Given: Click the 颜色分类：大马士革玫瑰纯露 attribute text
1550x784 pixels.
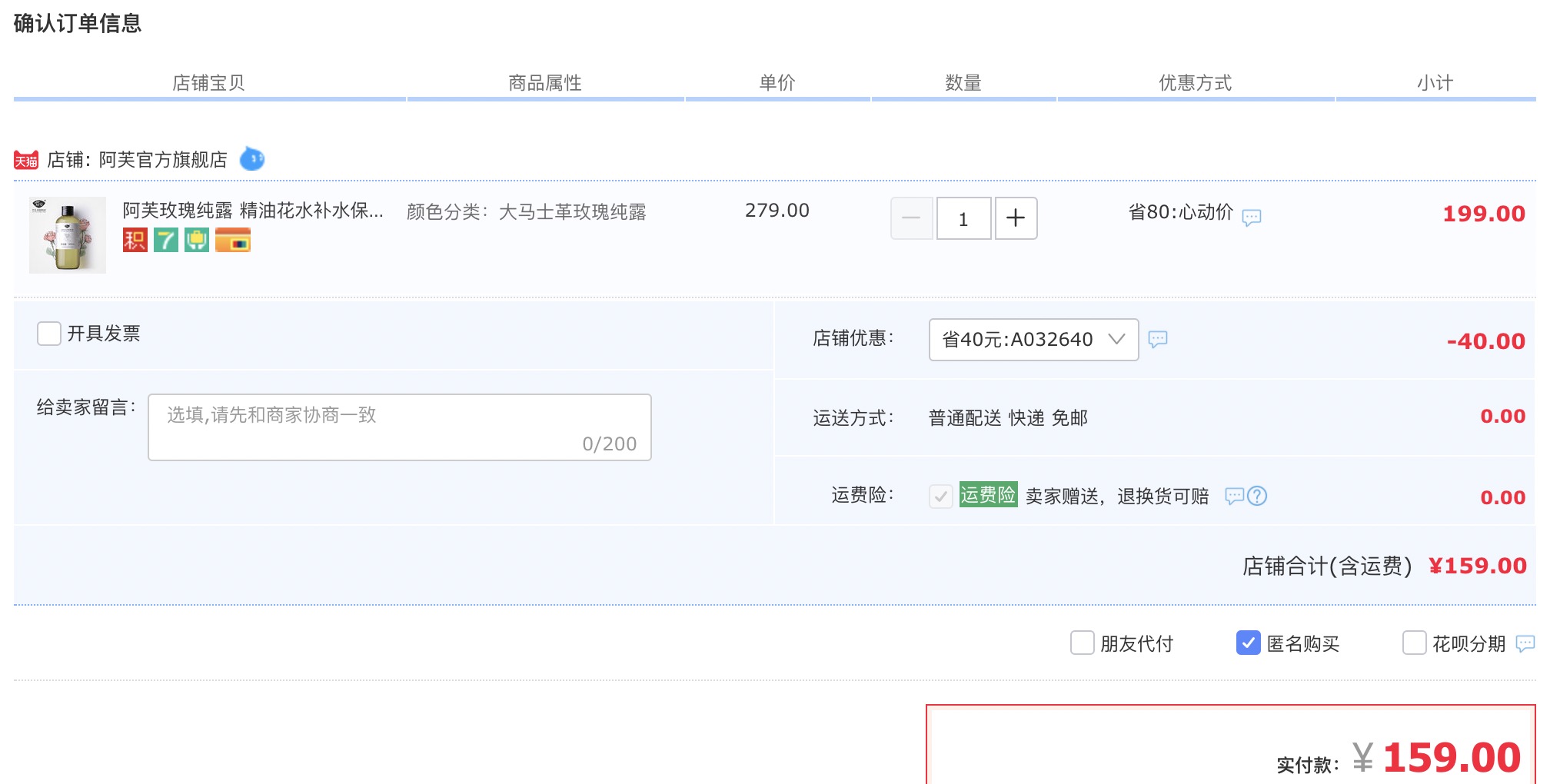Looking at the screenshot, I should point(527,212).
